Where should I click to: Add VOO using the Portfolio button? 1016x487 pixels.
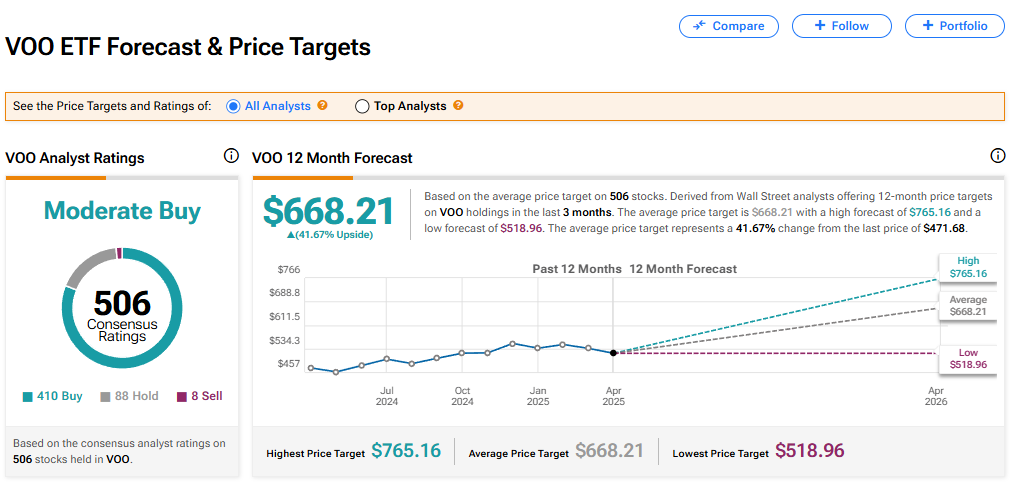(954, 26)
